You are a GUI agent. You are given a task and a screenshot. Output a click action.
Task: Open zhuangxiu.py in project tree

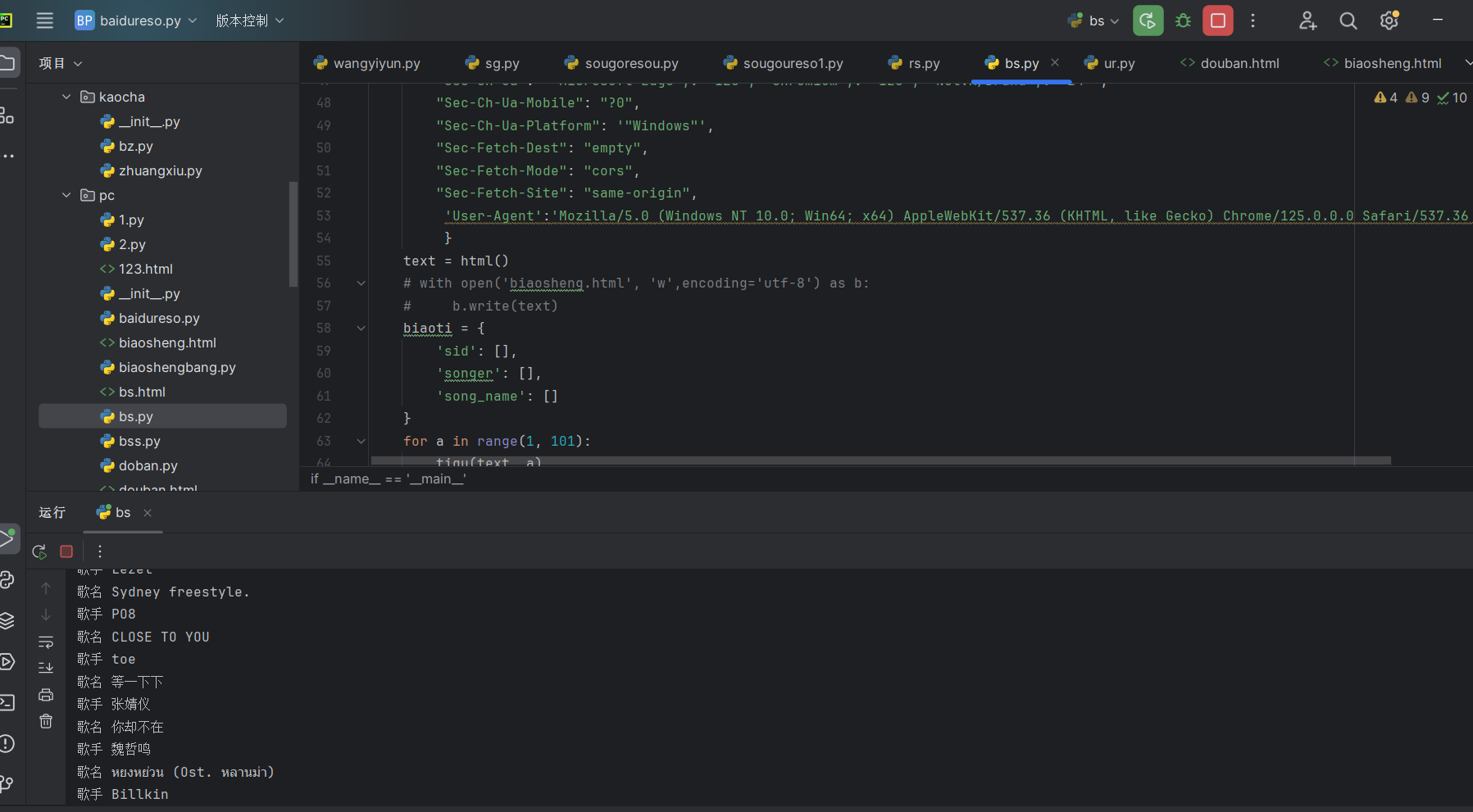pos(160,170)
